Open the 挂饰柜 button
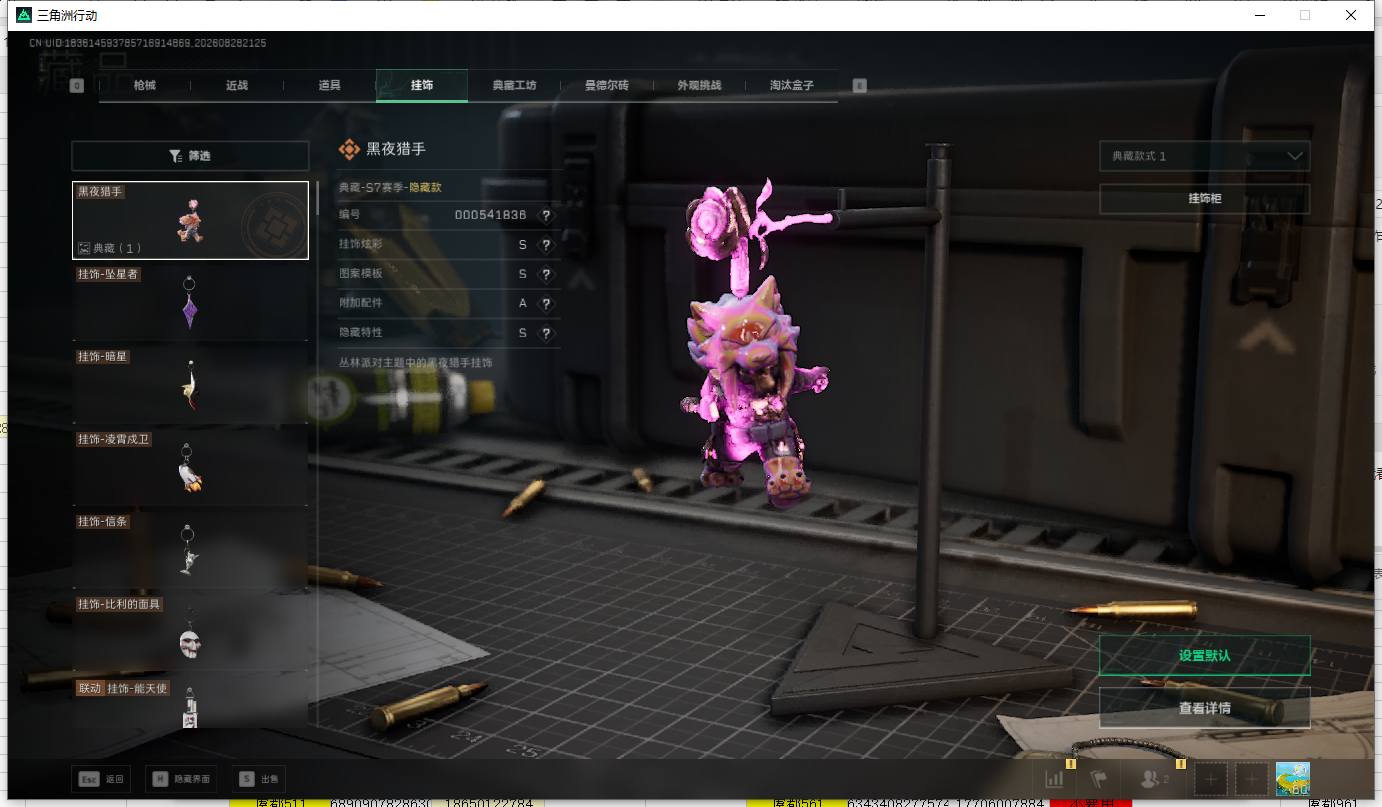Viewport: 1382px width, 807px height. (1204, 199)
